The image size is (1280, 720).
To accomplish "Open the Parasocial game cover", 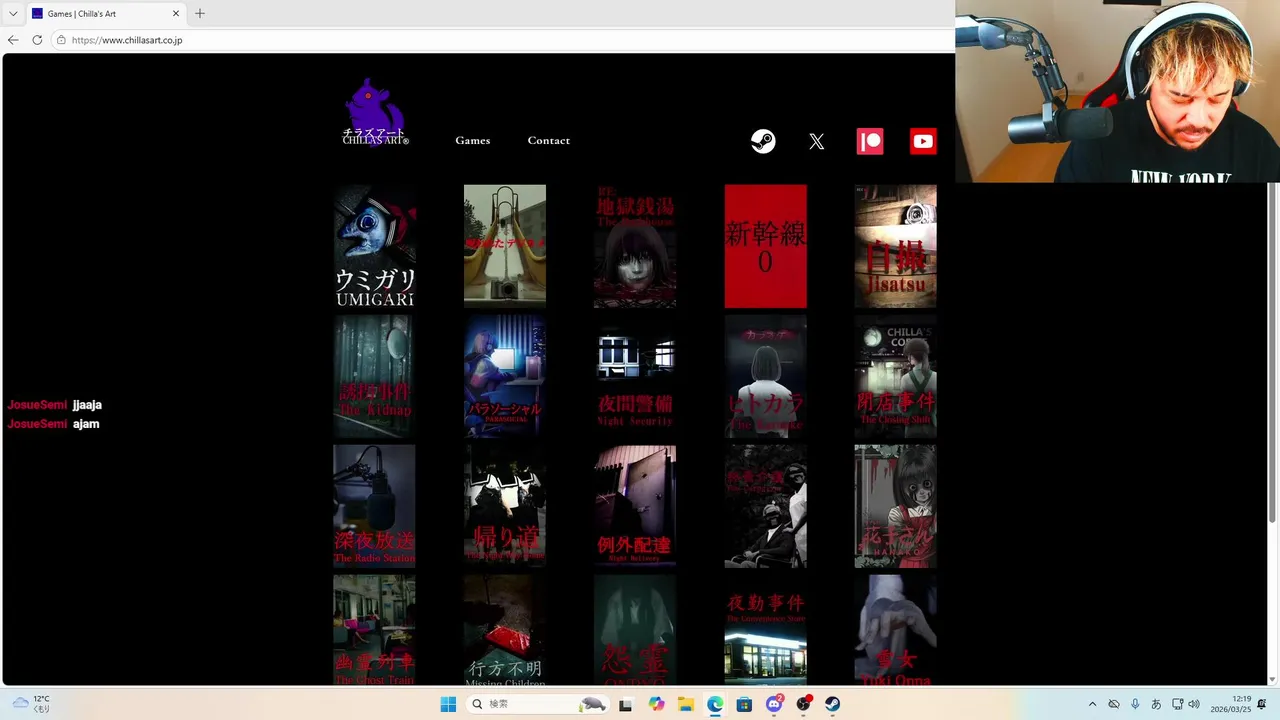I will coord(505,376).
